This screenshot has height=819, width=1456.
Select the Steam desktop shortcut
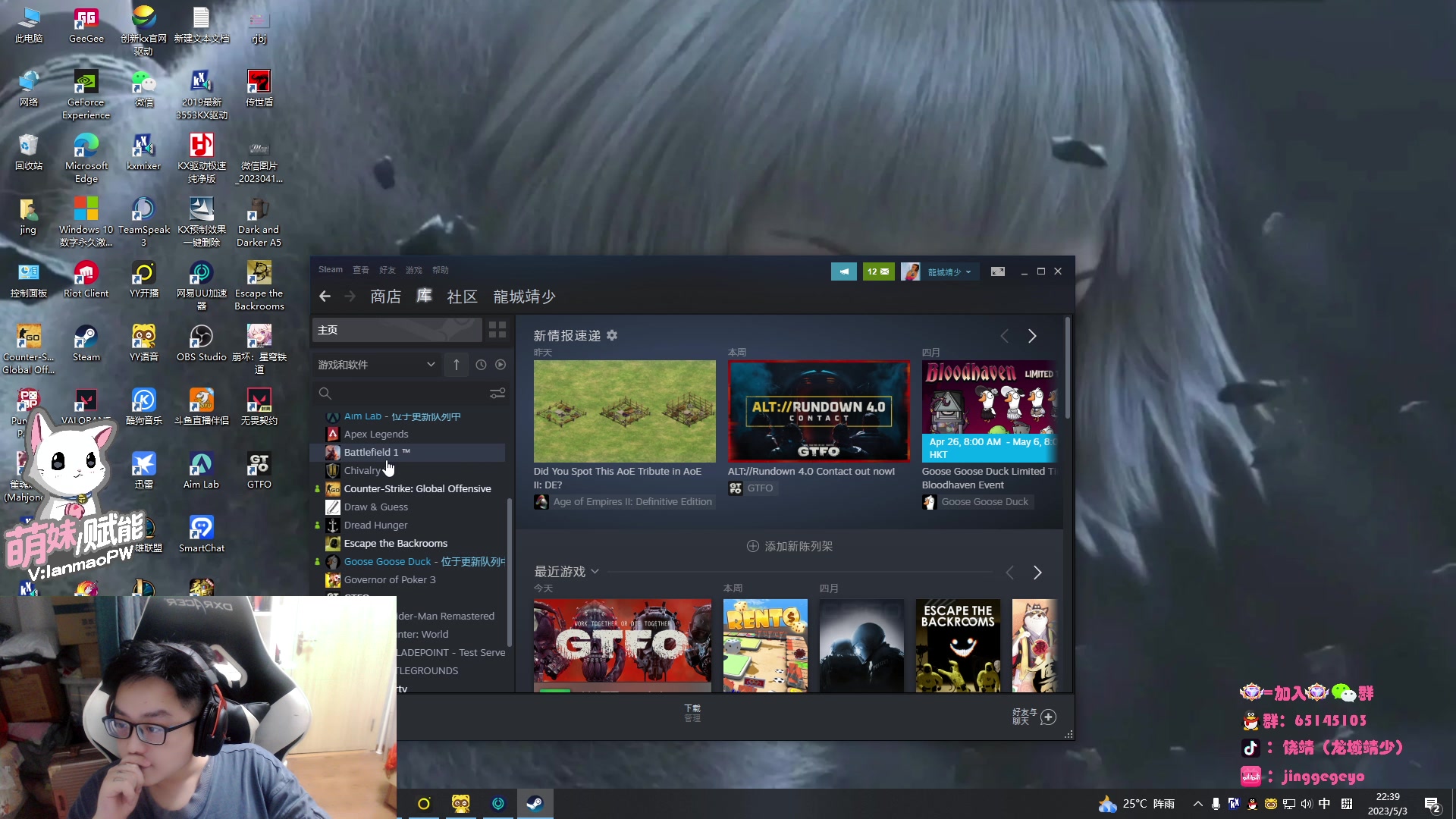[86, 344]
